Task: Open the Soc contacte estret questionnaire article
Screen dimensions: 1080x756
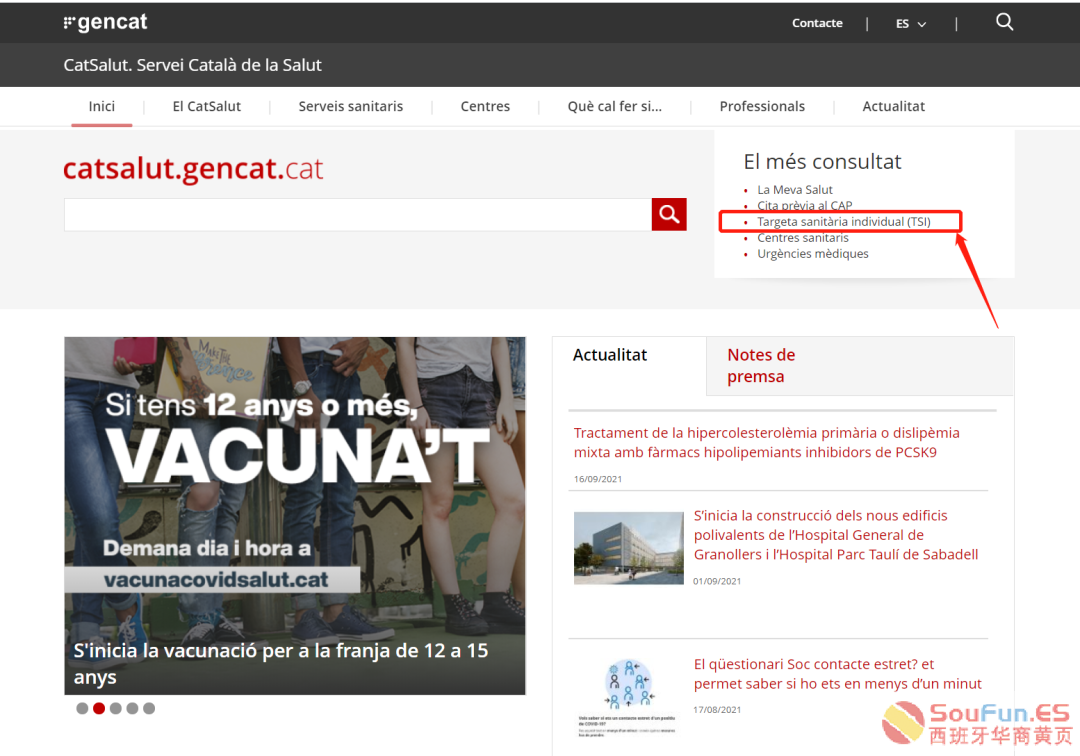Action: (x=838, y=673)
